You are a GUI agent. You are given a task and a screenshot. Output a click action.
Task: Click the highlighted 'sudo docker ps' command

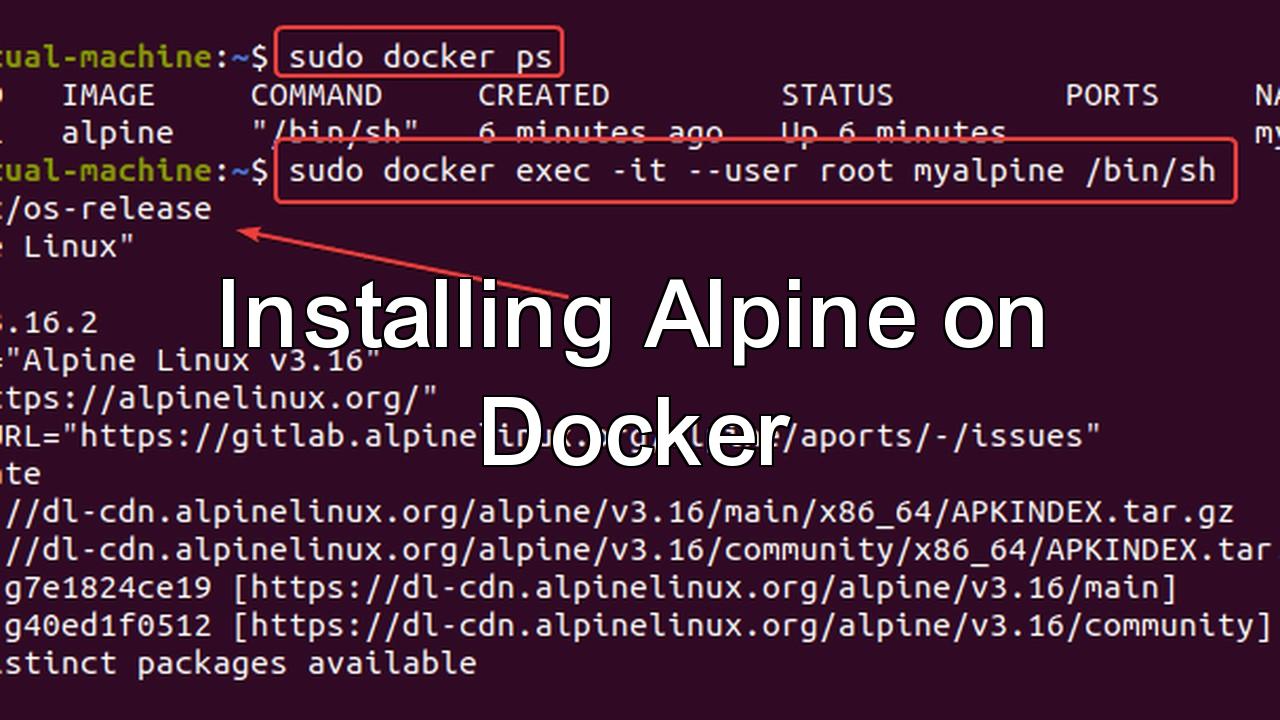tap(419, 57)
